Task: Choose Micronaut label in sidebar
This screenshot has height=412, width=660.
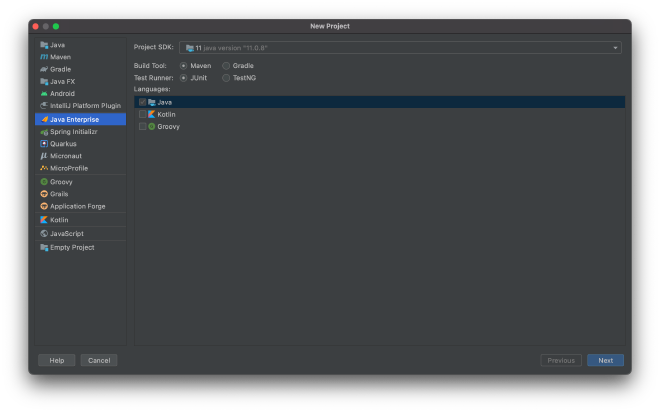Action: tap(66, 156)
